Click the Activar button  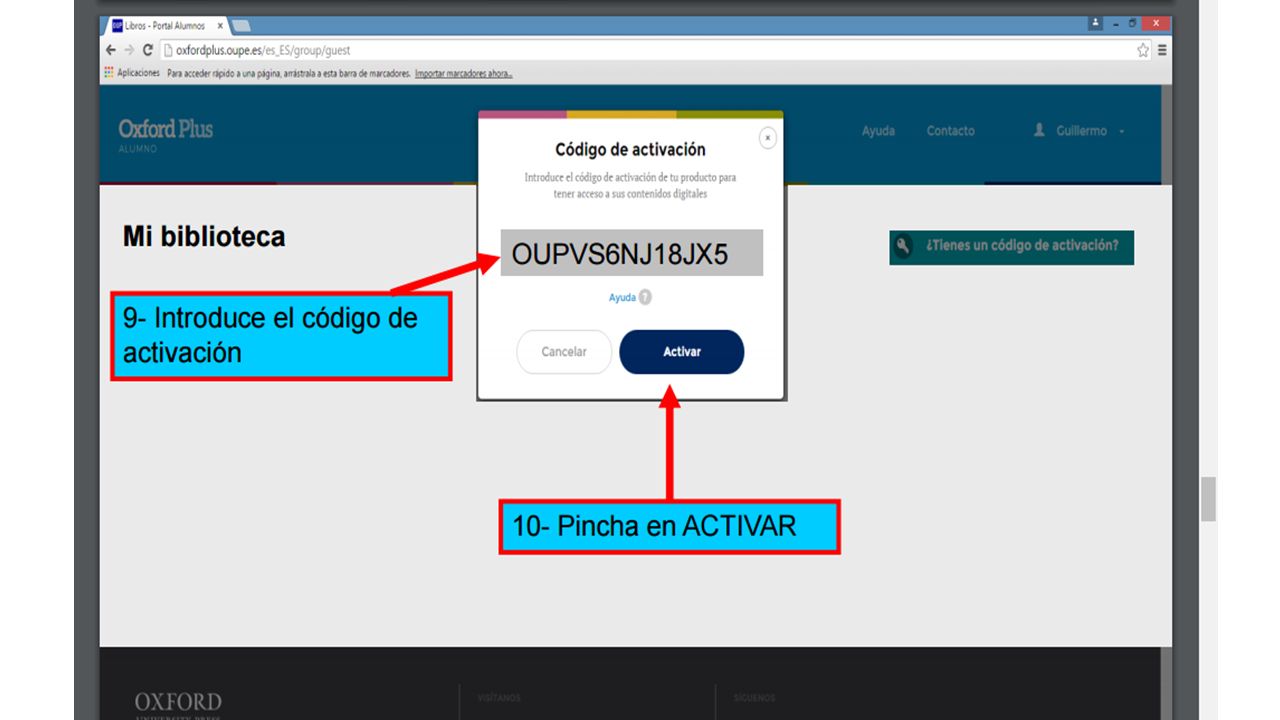[x=682, y=352]
